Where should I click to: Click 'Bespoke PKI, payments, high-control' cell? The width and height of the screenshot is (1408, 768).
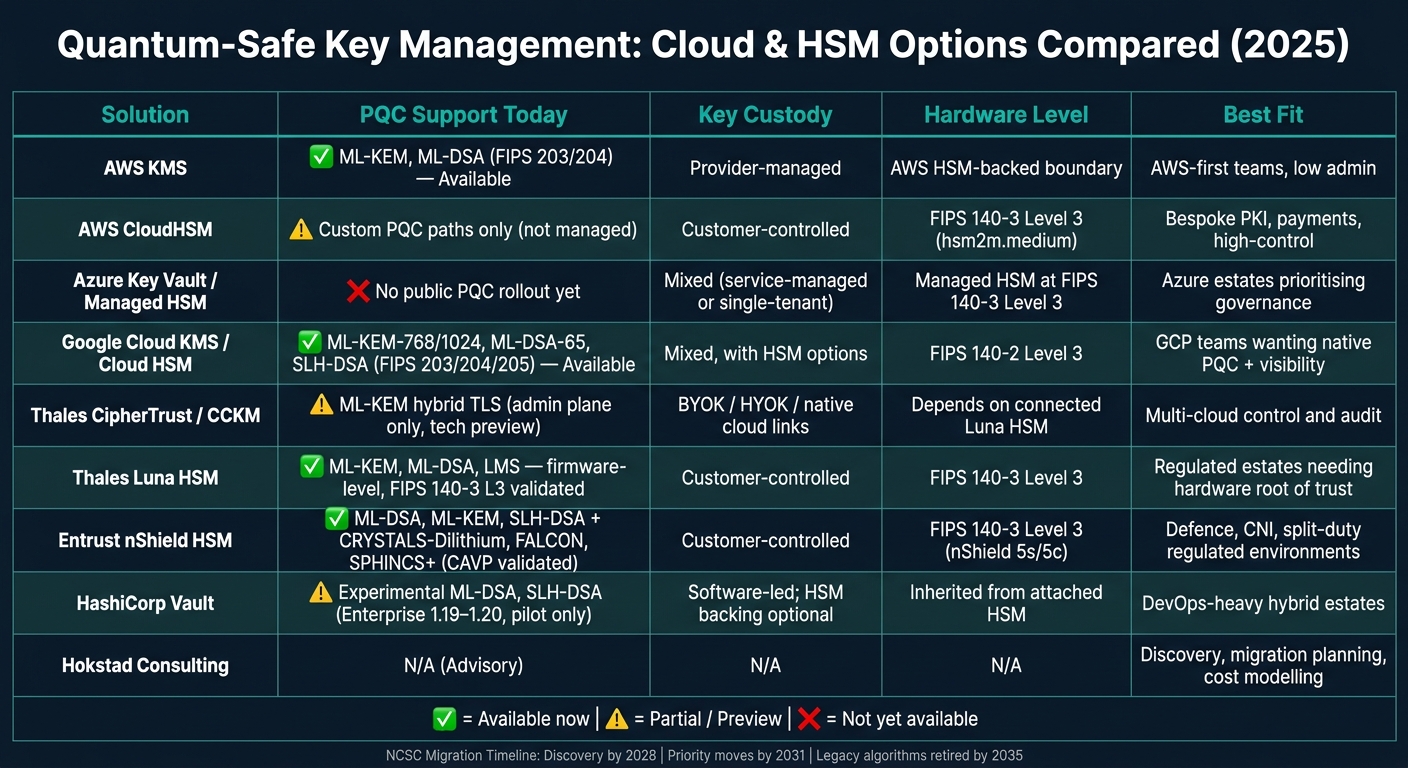1263,229
